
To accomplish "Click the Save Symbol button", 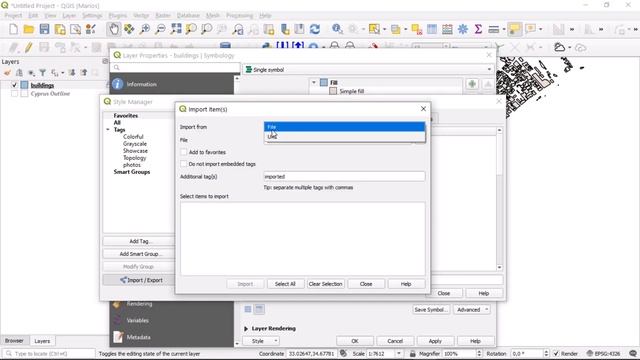I will pos(430,310).
